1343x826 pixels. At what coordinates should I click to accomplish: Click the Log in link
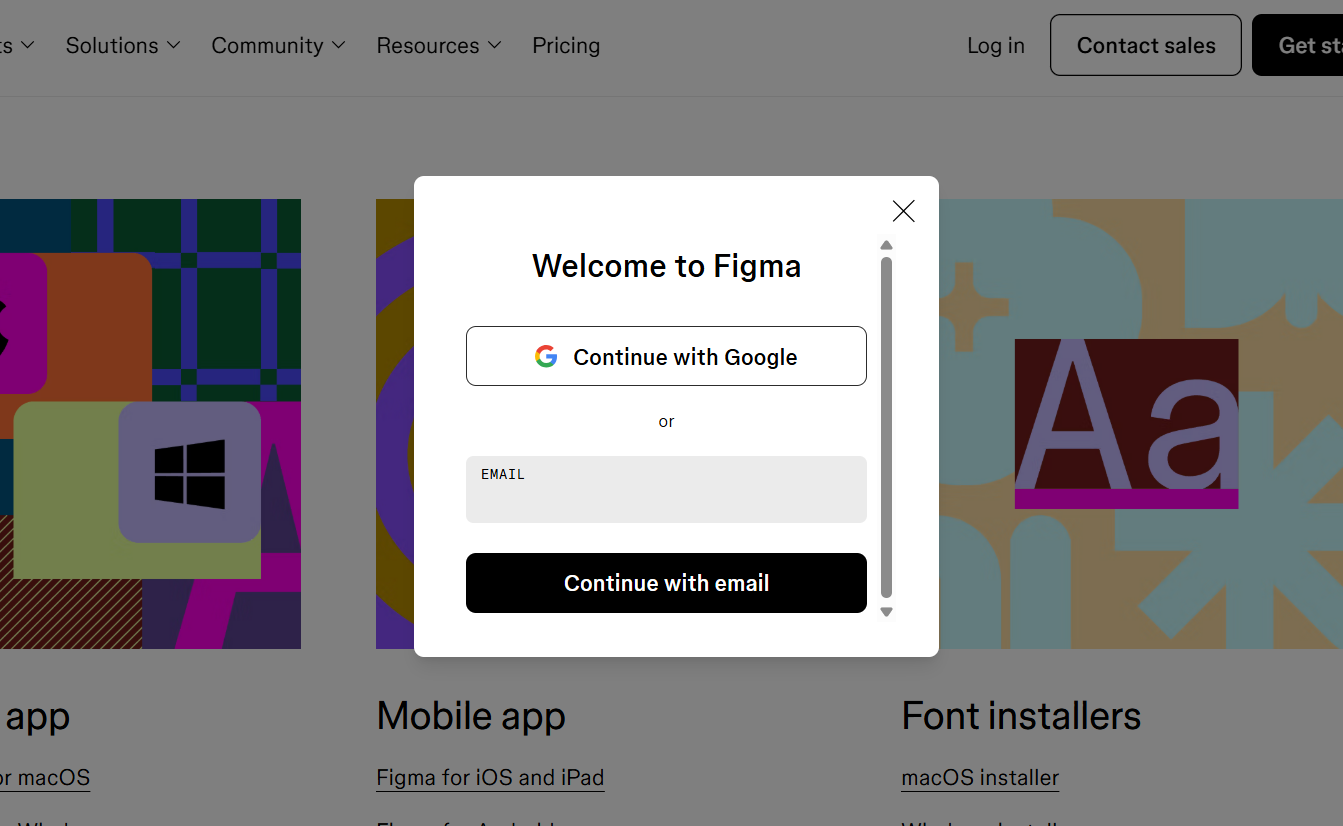click(x=995, y=45)
